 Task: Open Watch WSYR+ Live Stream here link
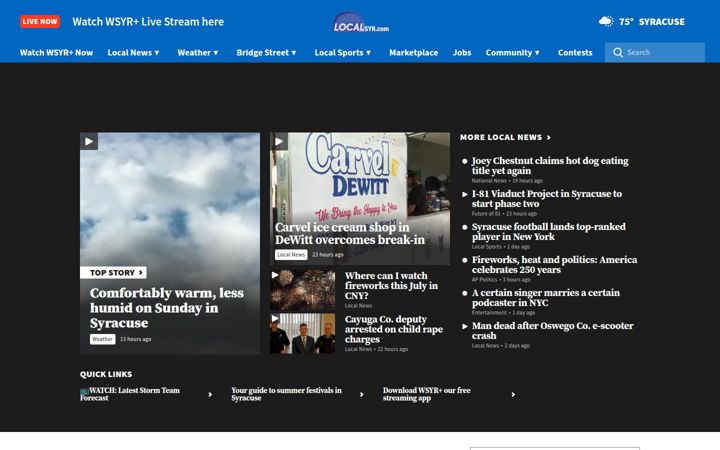pyautogui.click(x=148, y=22)
